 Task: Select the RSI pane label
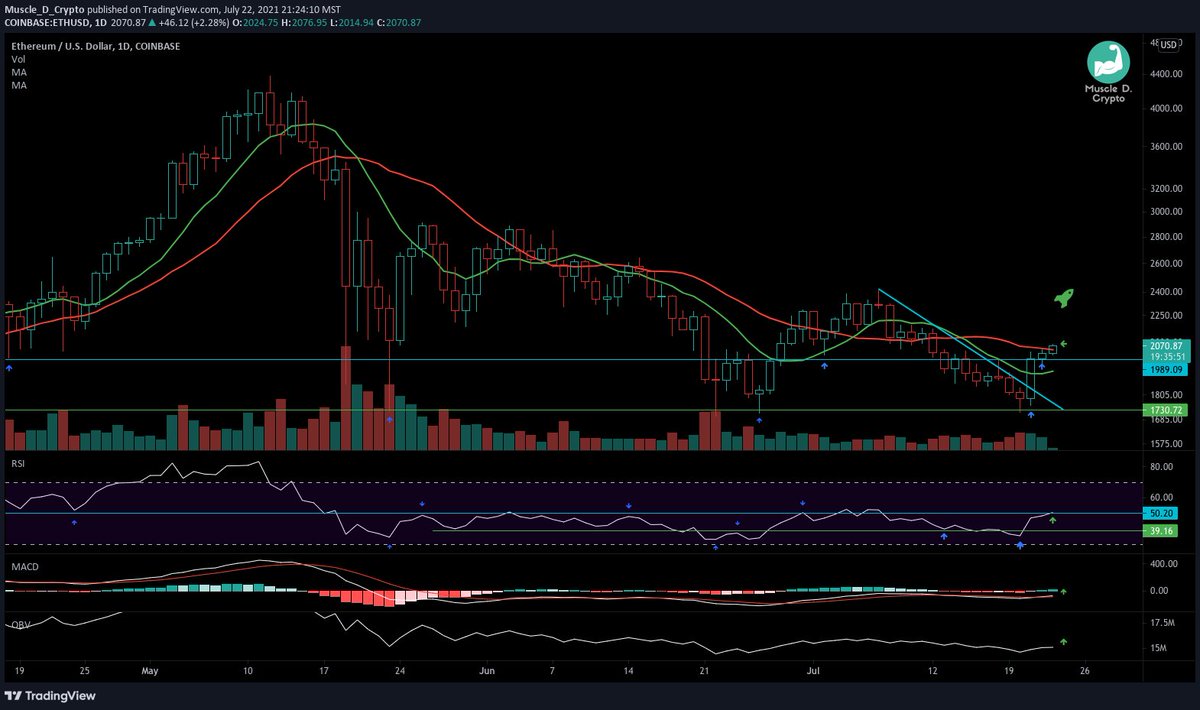point(17,463)
